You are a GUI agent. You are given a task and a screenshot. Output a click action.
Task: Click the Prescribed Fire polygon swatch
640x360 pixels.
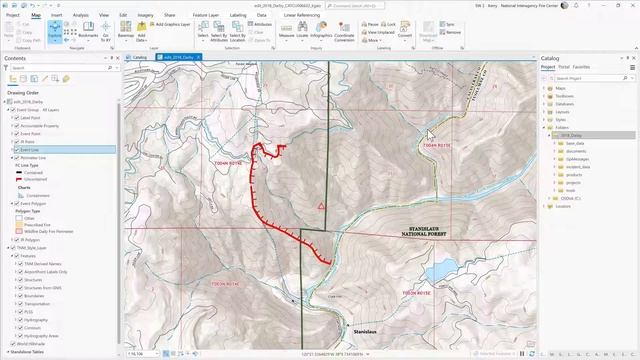click(19, 225)
